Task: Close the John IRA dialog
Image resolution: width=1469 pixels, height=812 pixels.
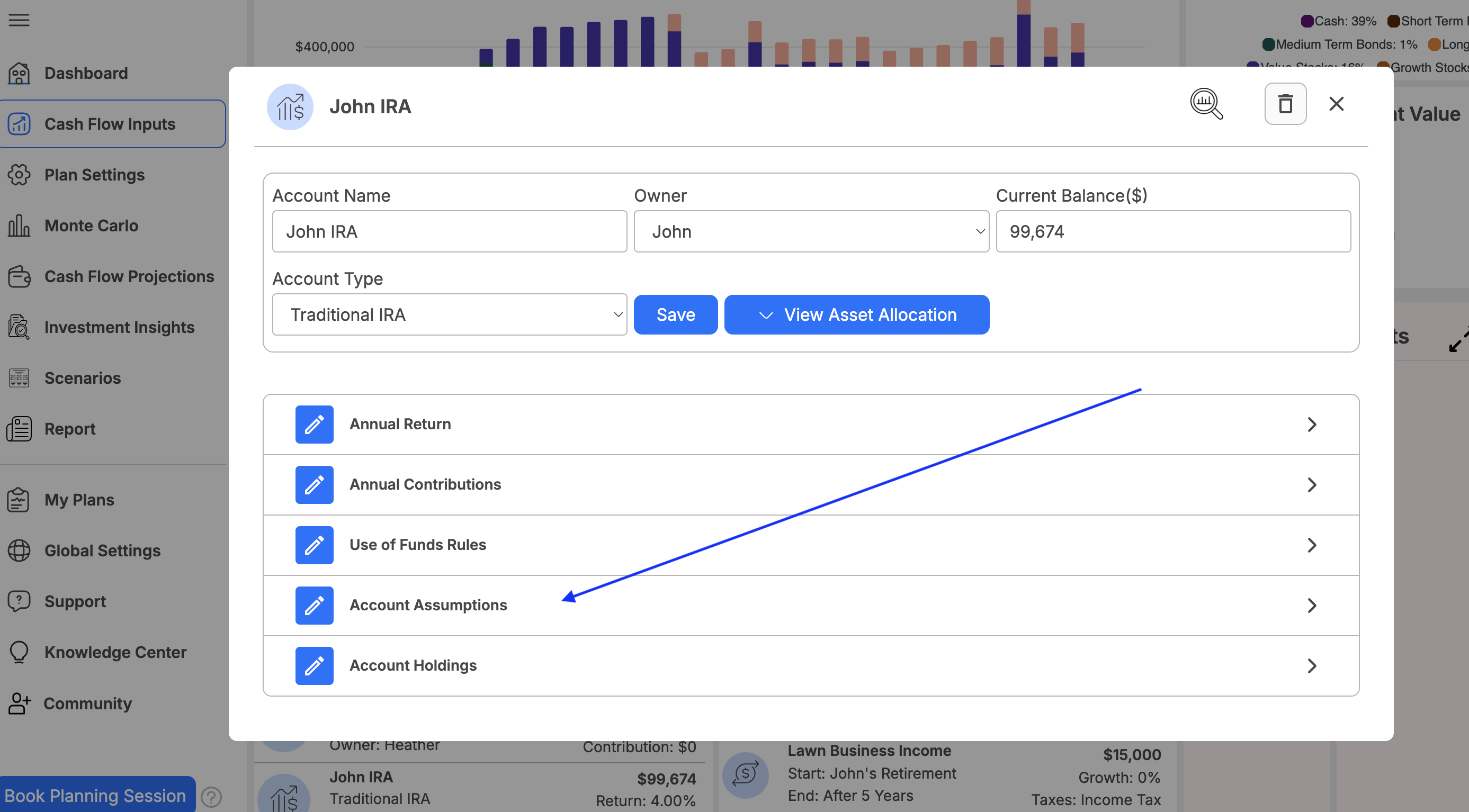Action: 1336,104
